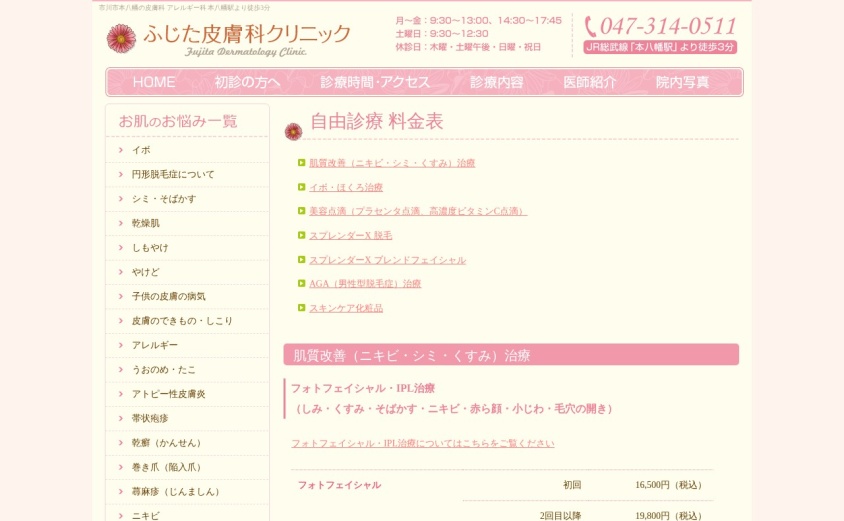The width and height of the screenshot is (844, 521).
Task: Open the スキンケア化粧品 link
Action: 346,308
